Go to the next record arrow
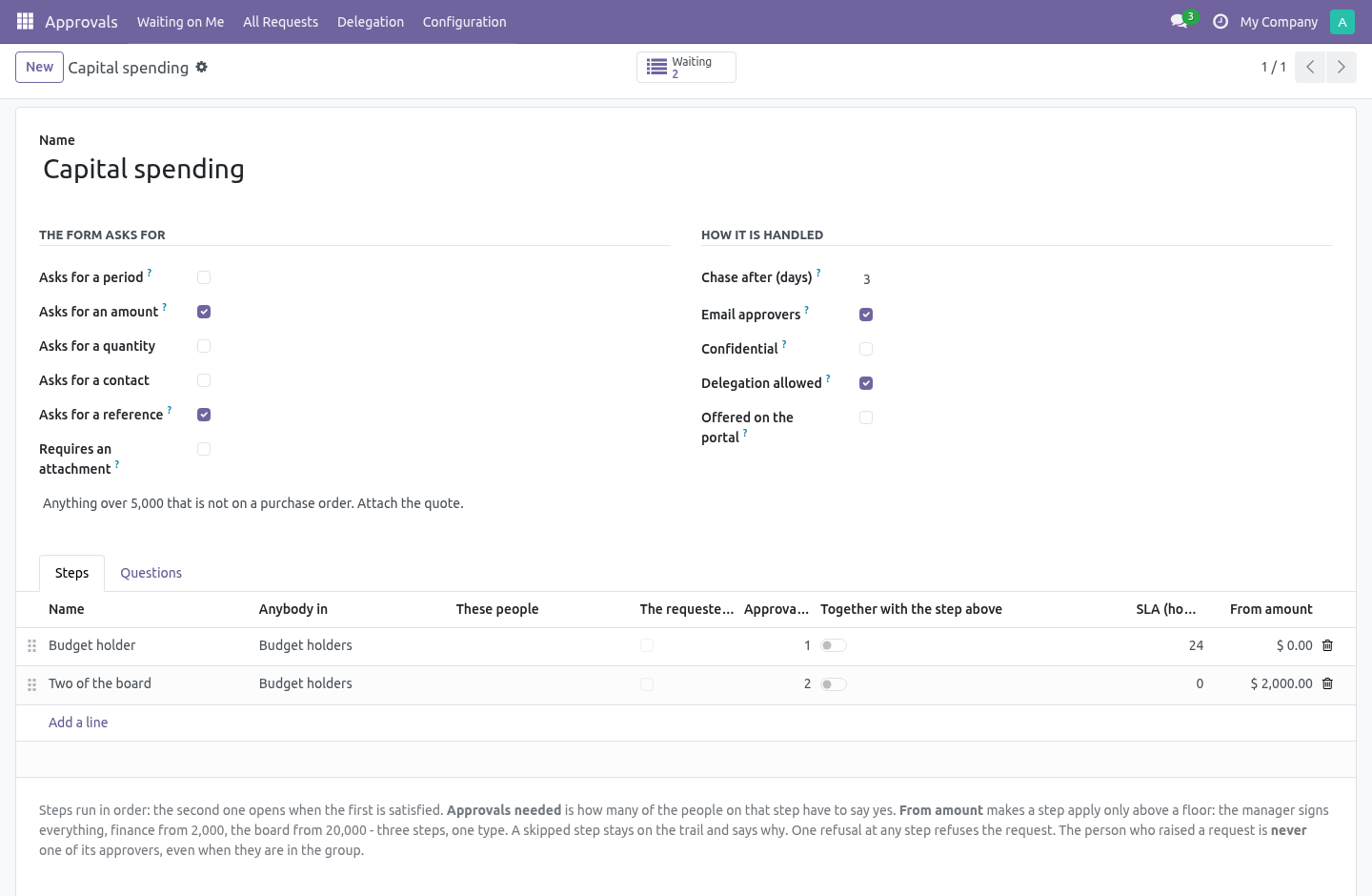Viewport: 1372px width, 896px height. tap(1341, 67)
